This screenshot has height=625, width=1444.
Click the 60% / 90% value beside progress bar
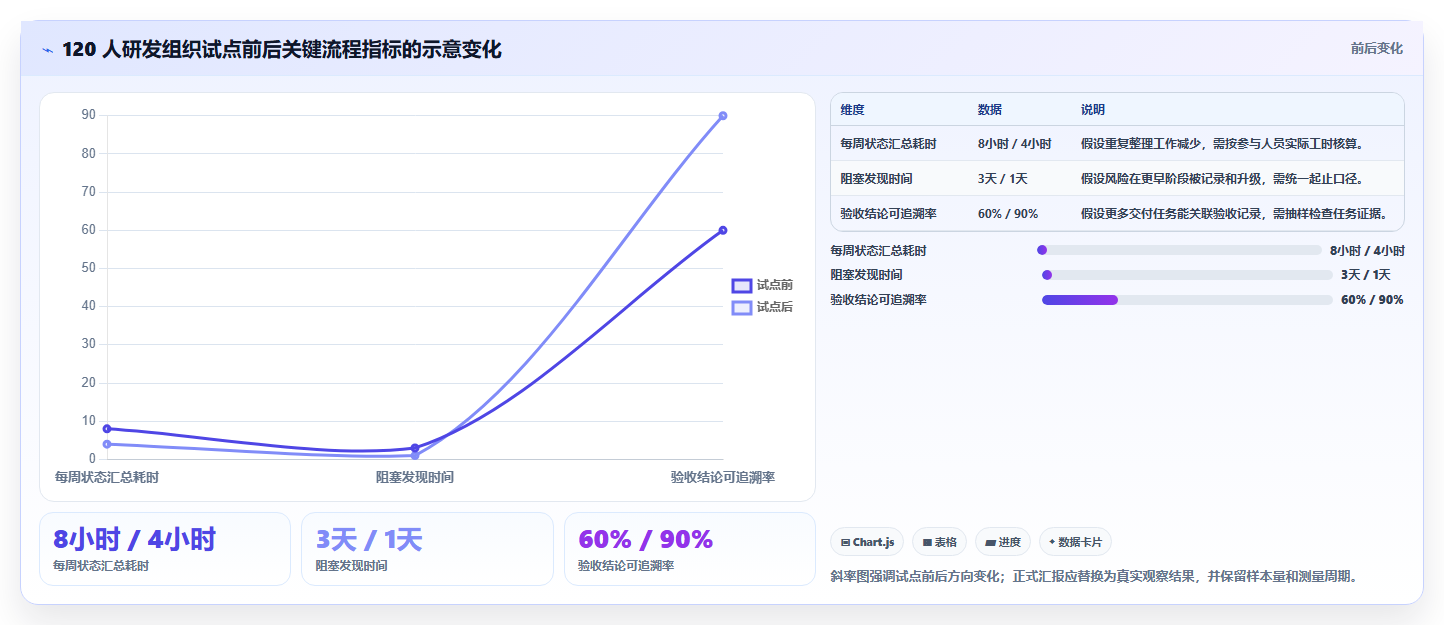tap(1372, 300)
